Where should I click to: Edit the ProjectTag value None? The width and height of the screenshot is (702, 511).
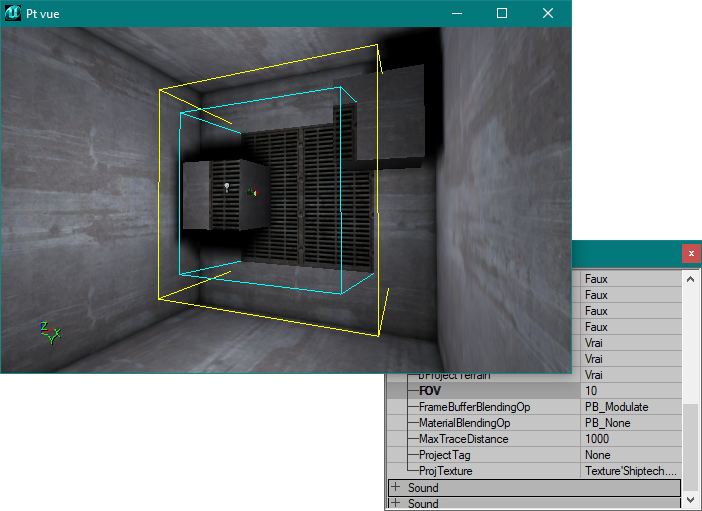[x=631, y=455]
